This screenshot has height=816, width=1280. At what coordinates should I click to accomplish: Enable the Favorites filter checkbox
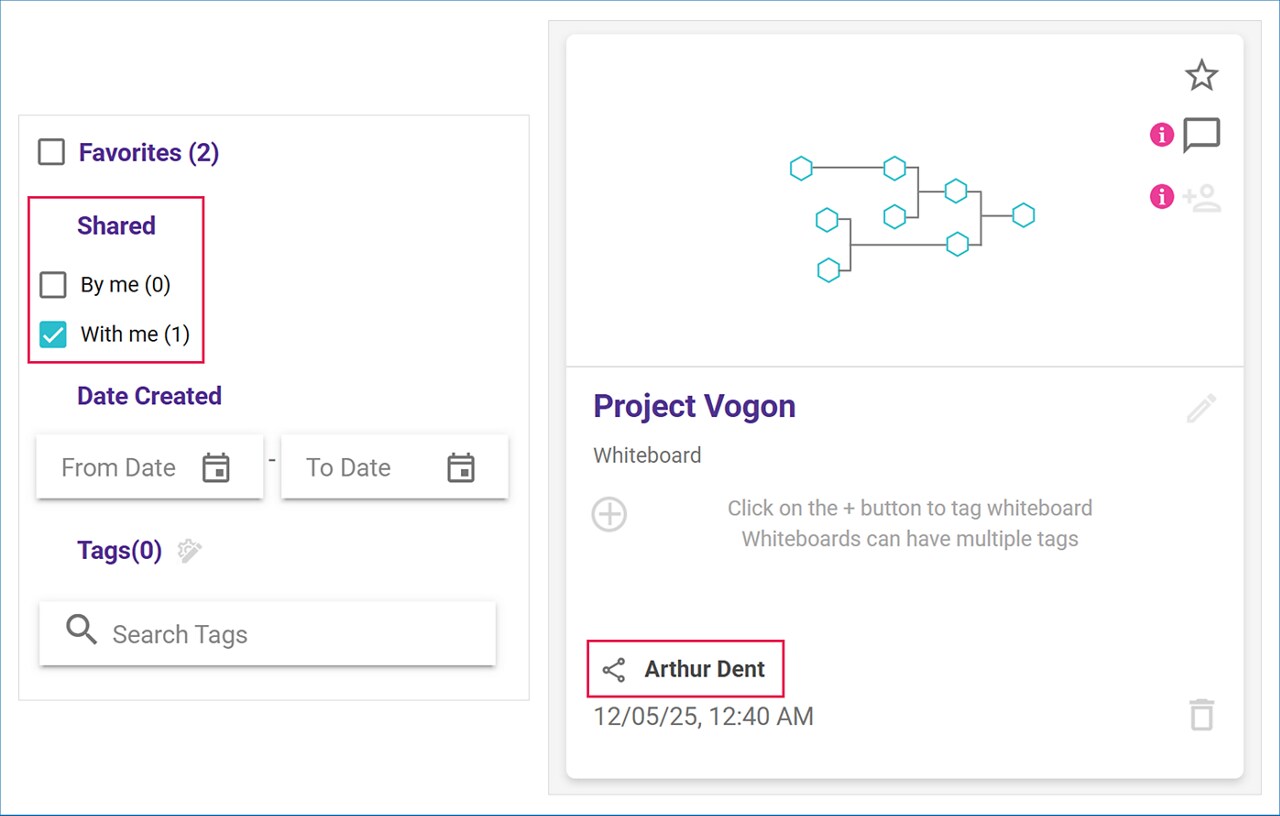[51, 153]
